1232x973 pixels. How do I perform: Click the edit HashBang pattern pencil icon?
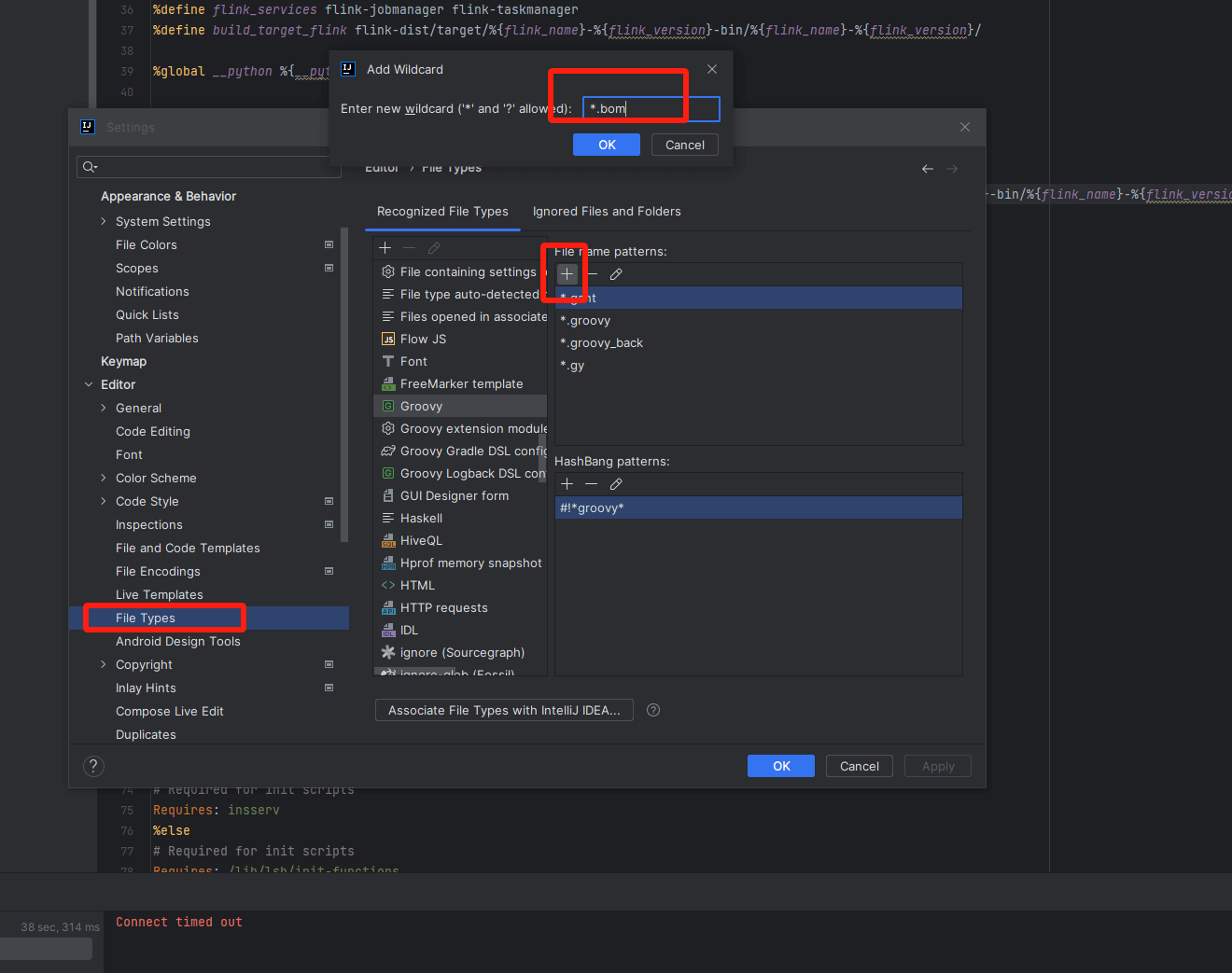point(616,484)
